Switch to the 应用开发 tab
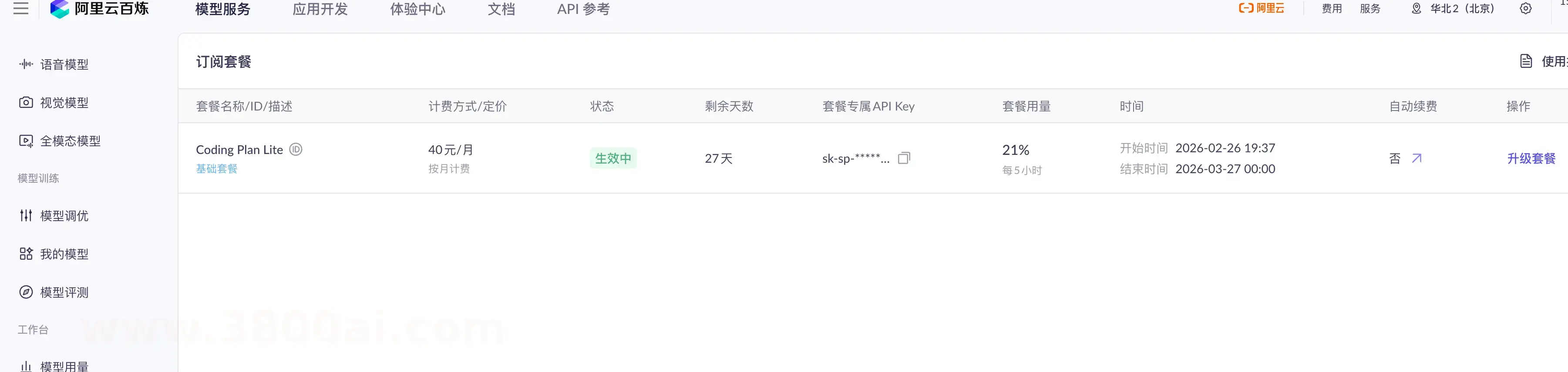The image size is (1568, 372). [x=320, y=9]
